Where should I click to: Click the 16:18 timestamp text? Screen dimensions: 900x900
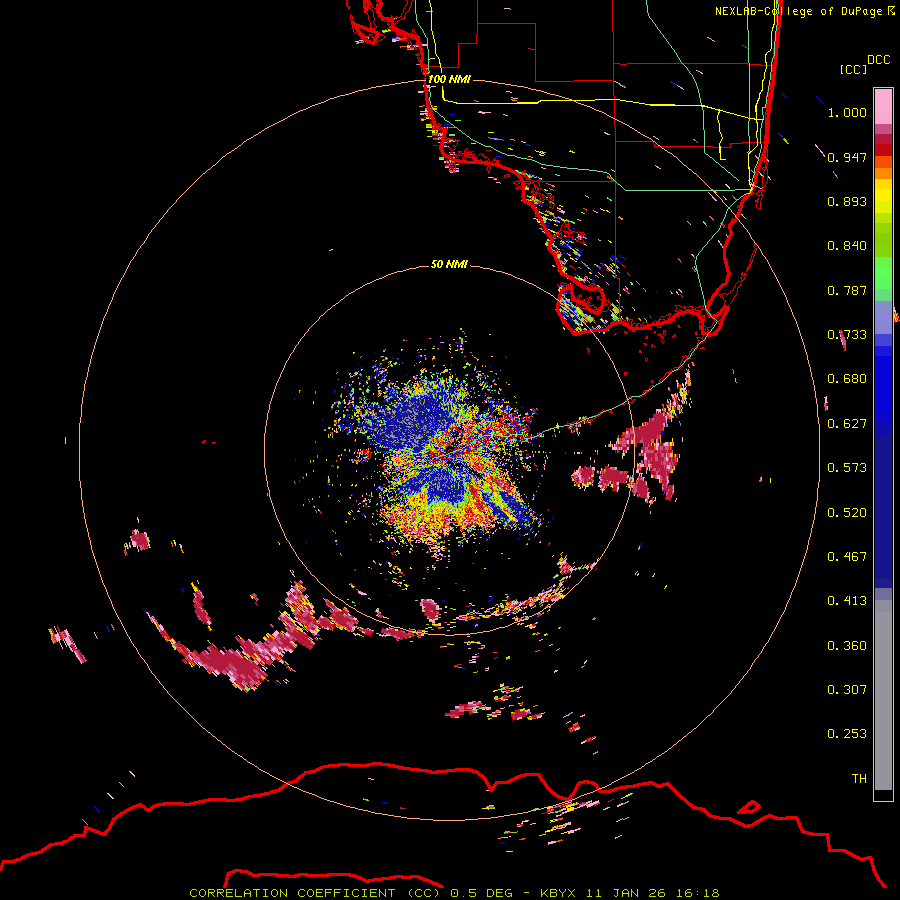point(697,893)
